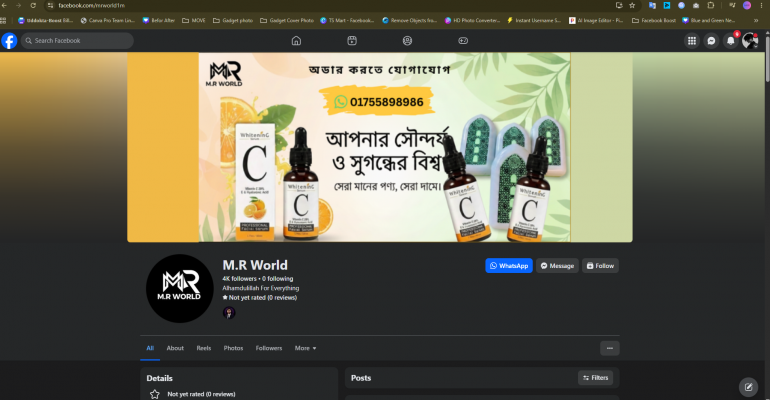Open the Gadget Cover Photo bookmarks folder

click(x=287, y=21)
